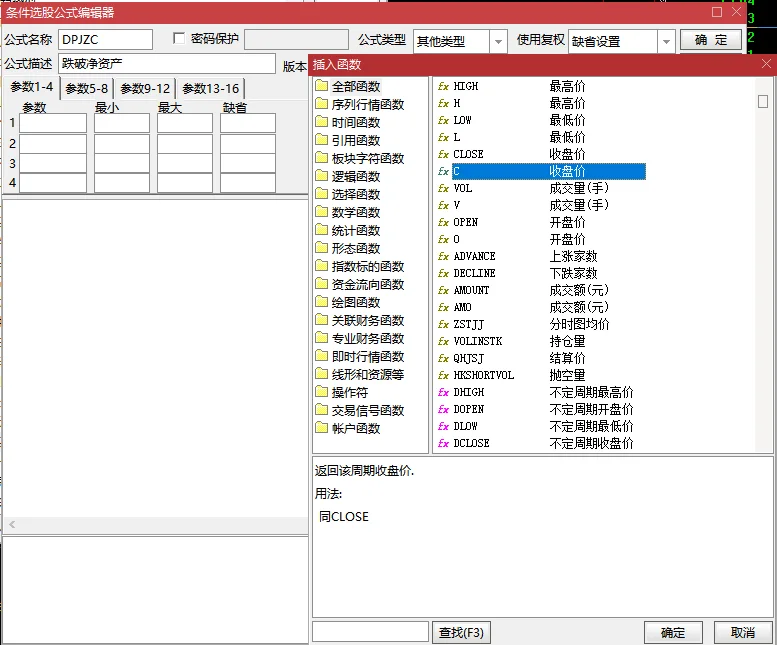Image resolution: width=777 pixels, height=645 pixels.
Task: Open the 指数标的函数 folder icon
Action: click(322, 266)
